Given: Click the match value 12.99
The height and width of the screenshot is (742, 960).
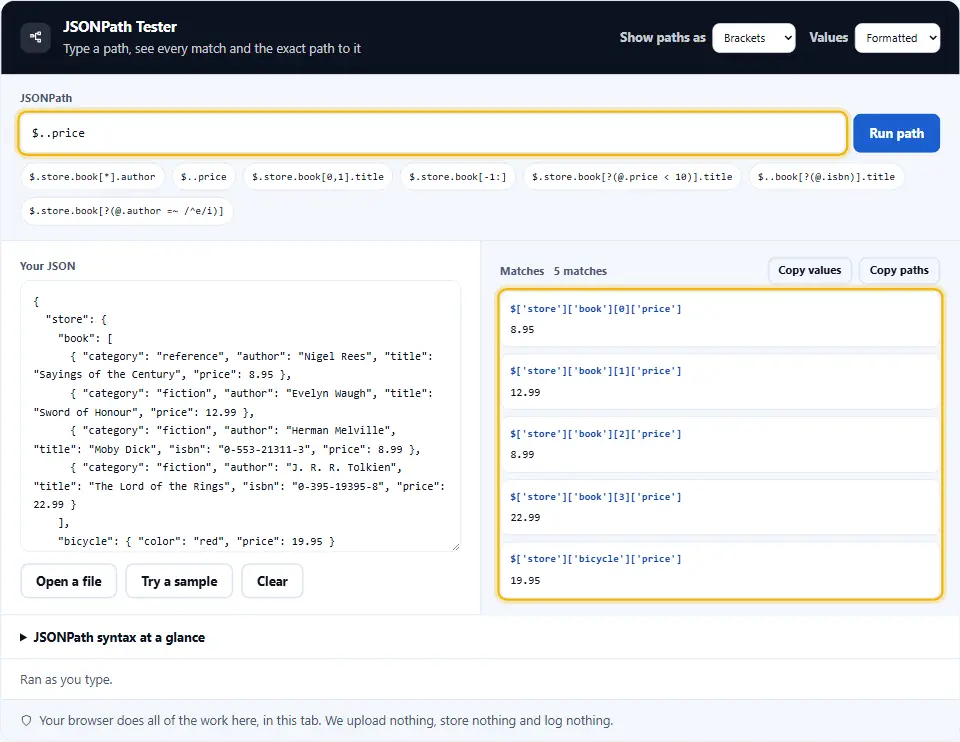Looking at the screenshot, I should click(525, 392).
